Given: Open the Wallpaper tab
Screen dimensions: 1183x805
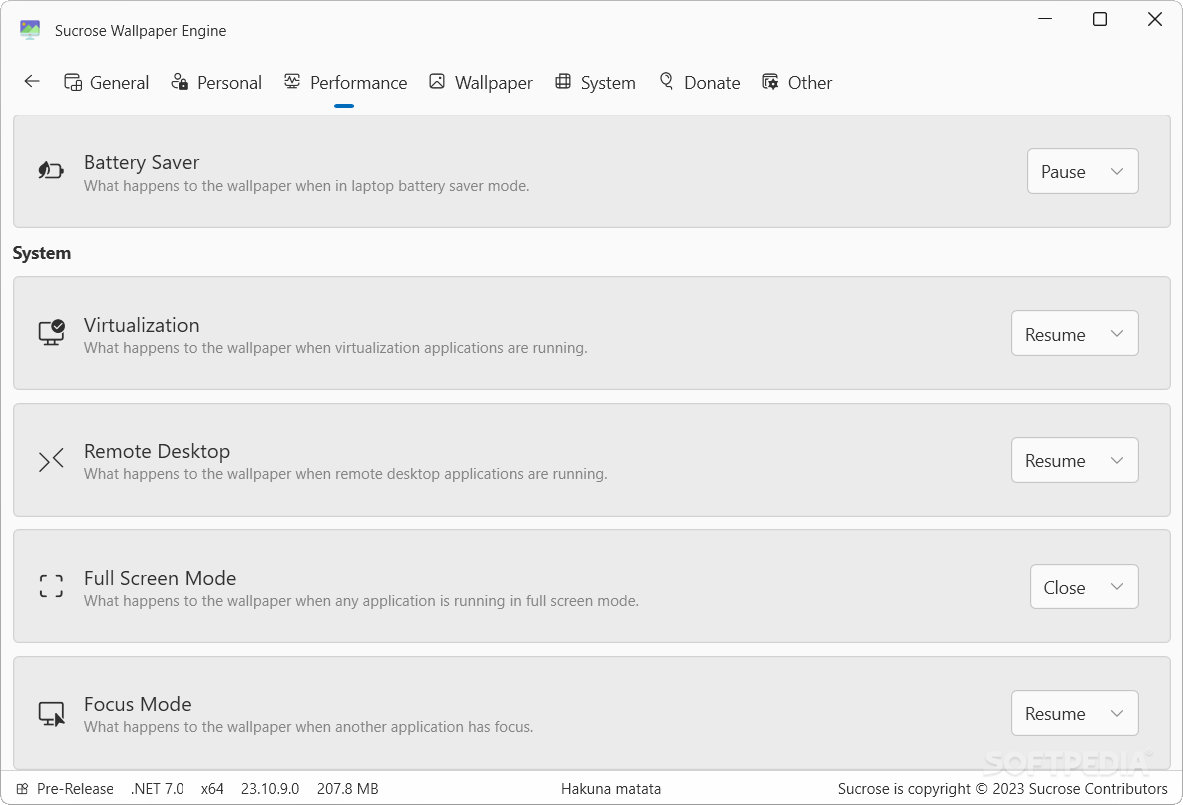Looking at the screenshot, I should point(481,82).
